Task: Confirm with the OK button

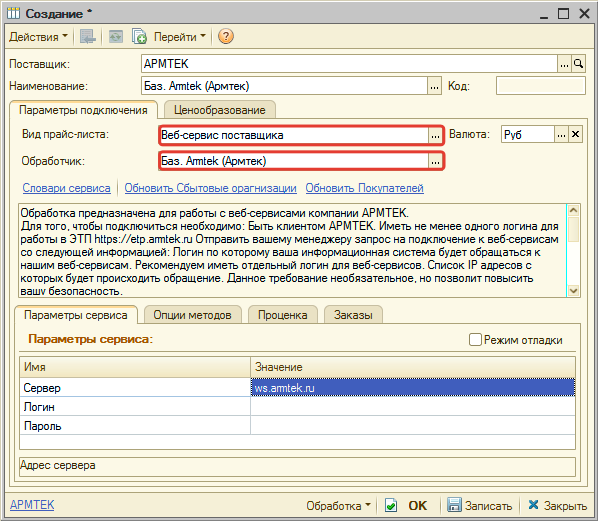Action: pyautogui.click(x=418, y=506)
